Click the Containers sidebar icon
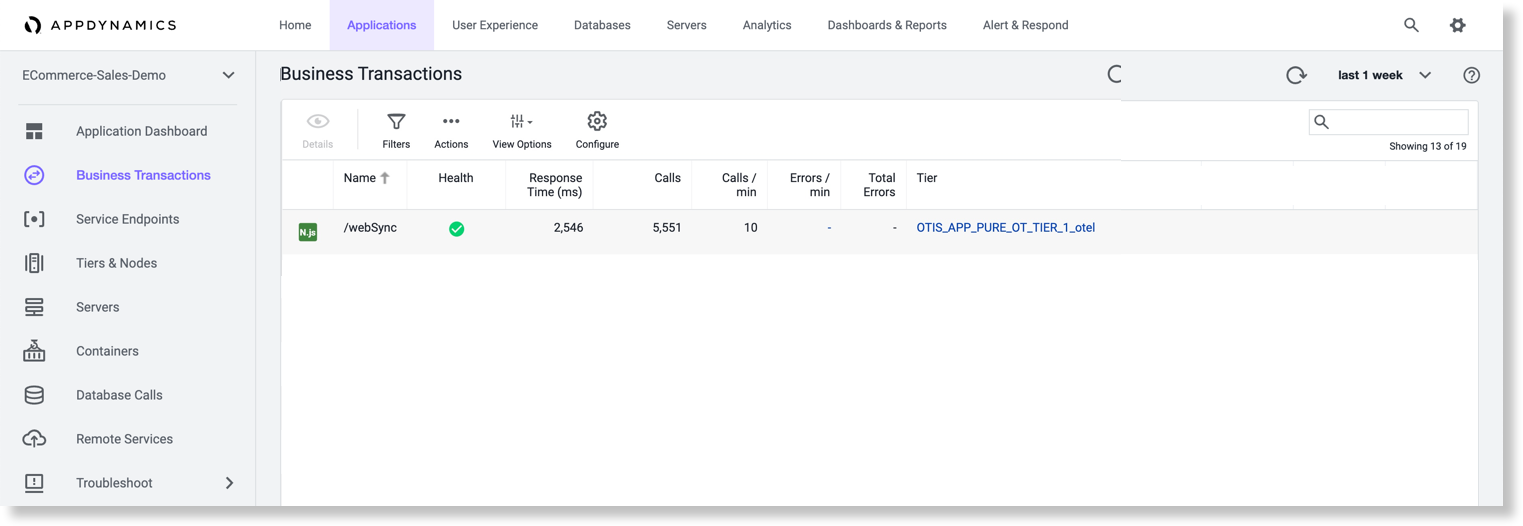Image resolution: width=1523 pixels, height=526 pixels. coord(34,351)
